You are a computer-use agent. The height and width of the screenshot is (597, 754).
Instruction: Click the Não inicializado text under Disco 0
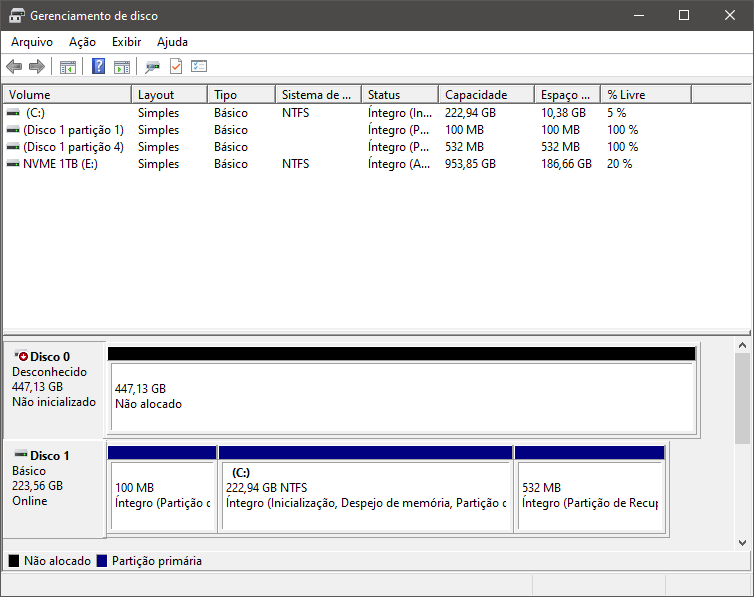click(54, 402)
